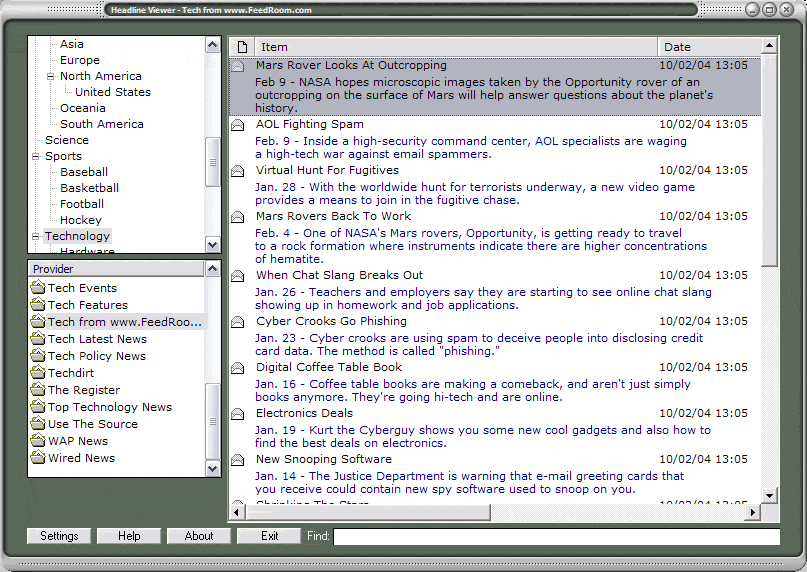This screenshot has width=807, height=572.
Task: Select the Baseball category
Action: click(84, 172)
